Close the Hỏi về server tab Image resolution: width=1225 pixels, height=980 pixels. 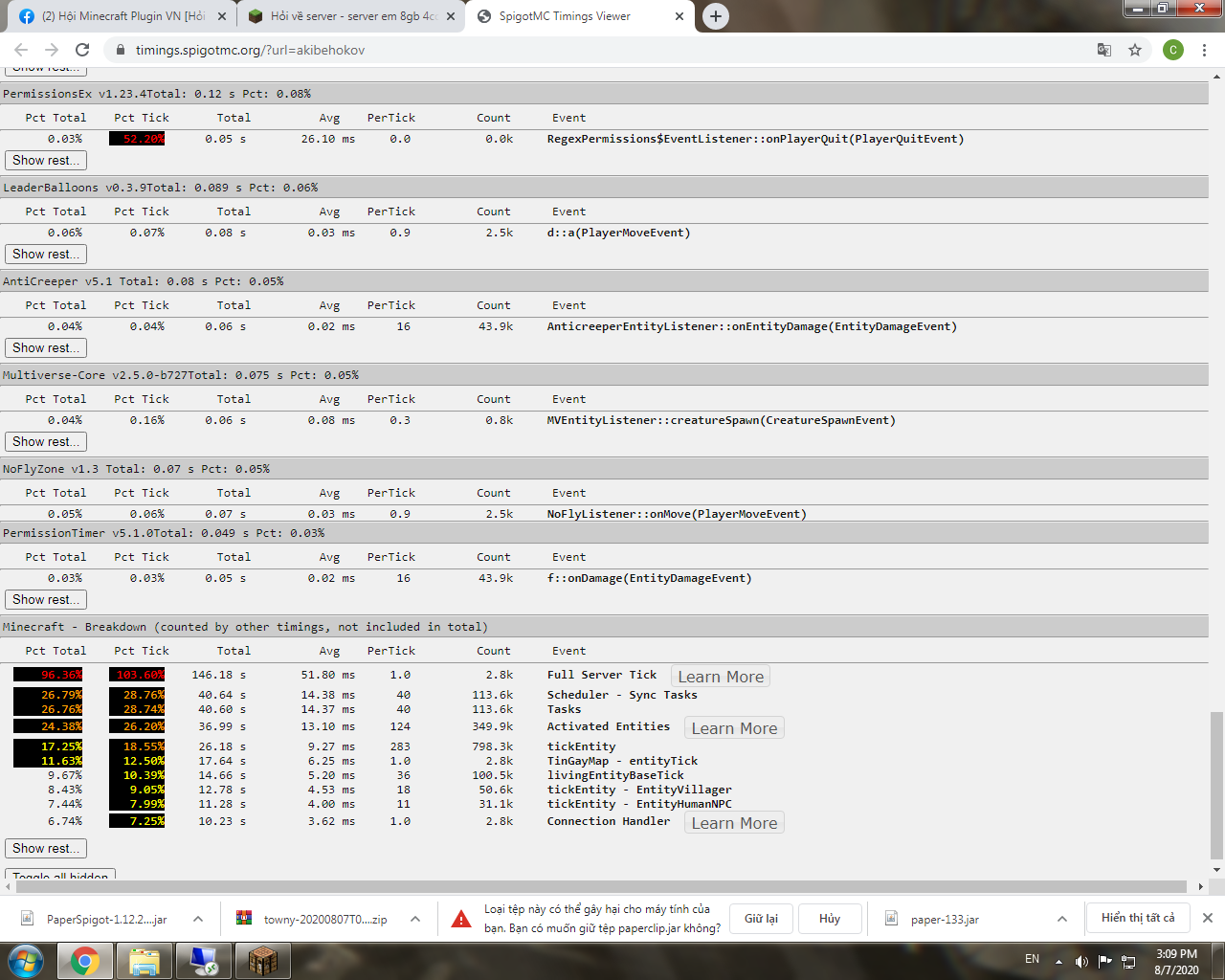tap(451, 16)
